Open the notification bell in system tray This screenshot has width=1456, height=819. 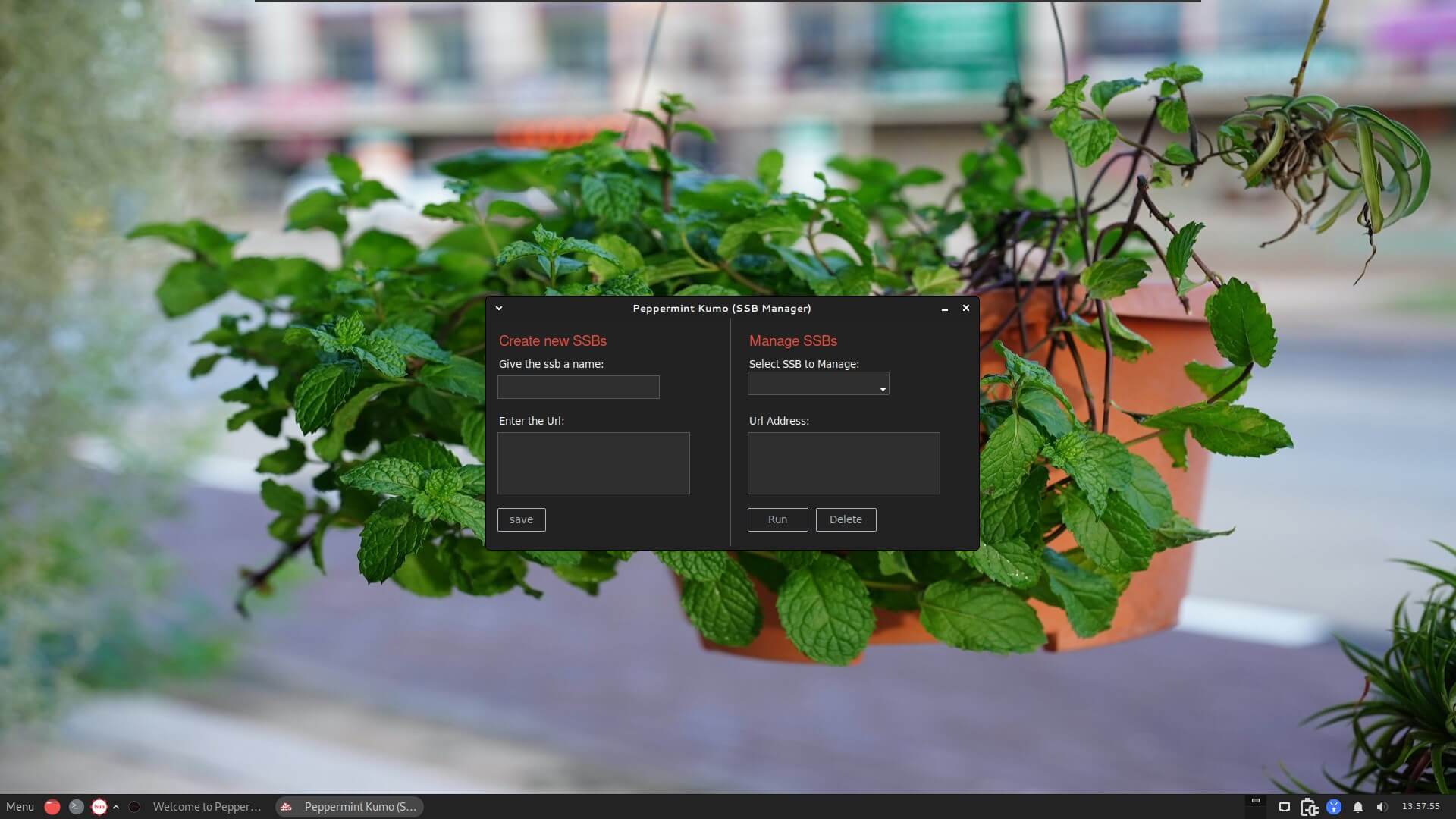pos(1357,806)
